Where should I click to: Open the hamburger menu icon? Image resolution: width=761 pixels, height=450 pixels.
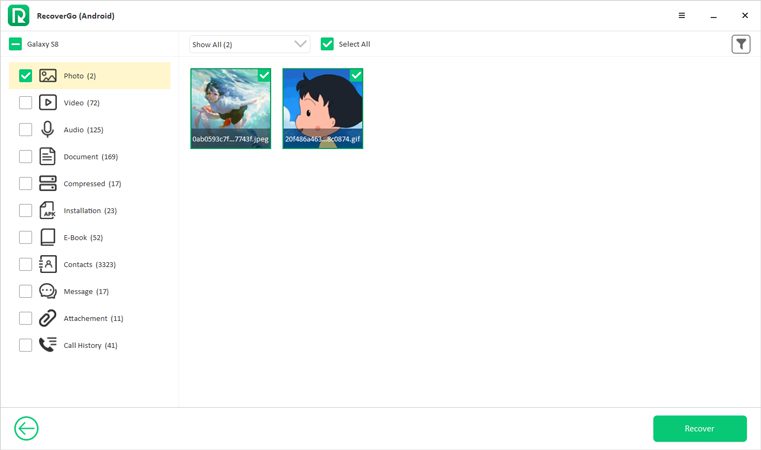pos(681,16)
